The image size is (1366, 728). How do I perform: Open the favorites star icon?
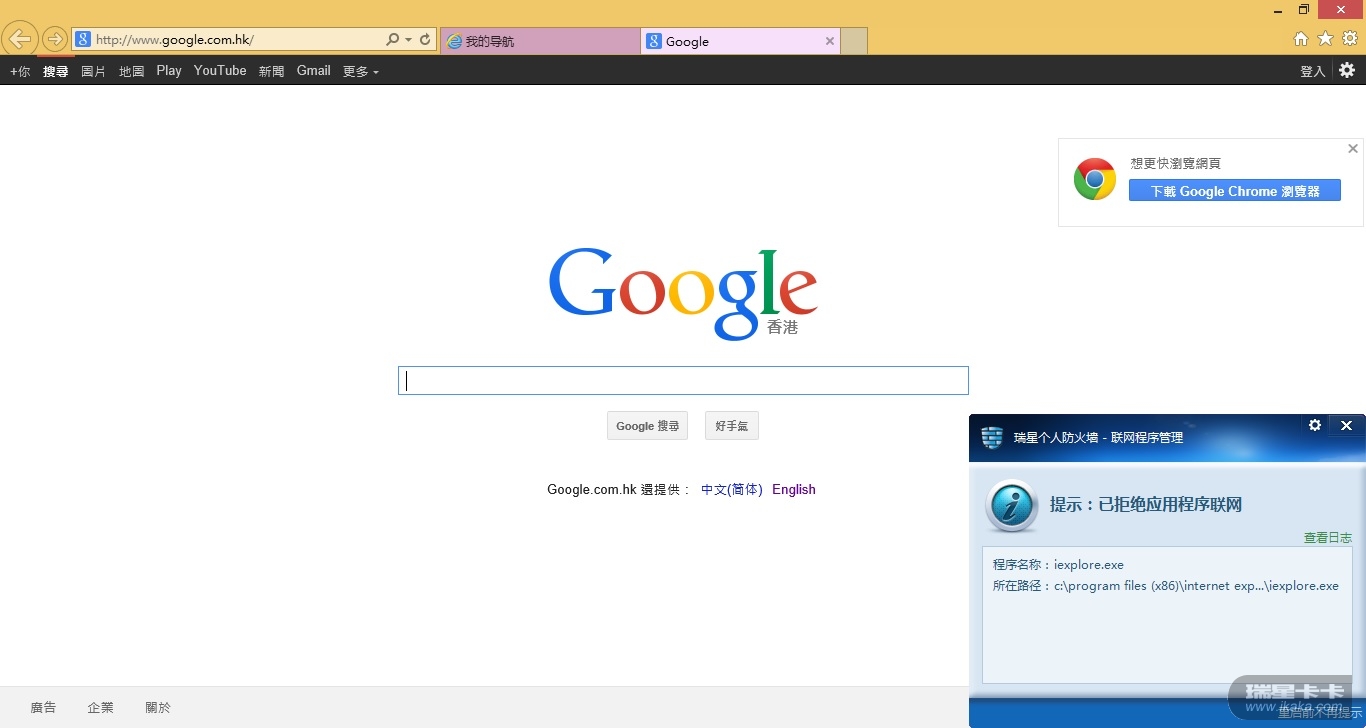tap(1326, 39)
